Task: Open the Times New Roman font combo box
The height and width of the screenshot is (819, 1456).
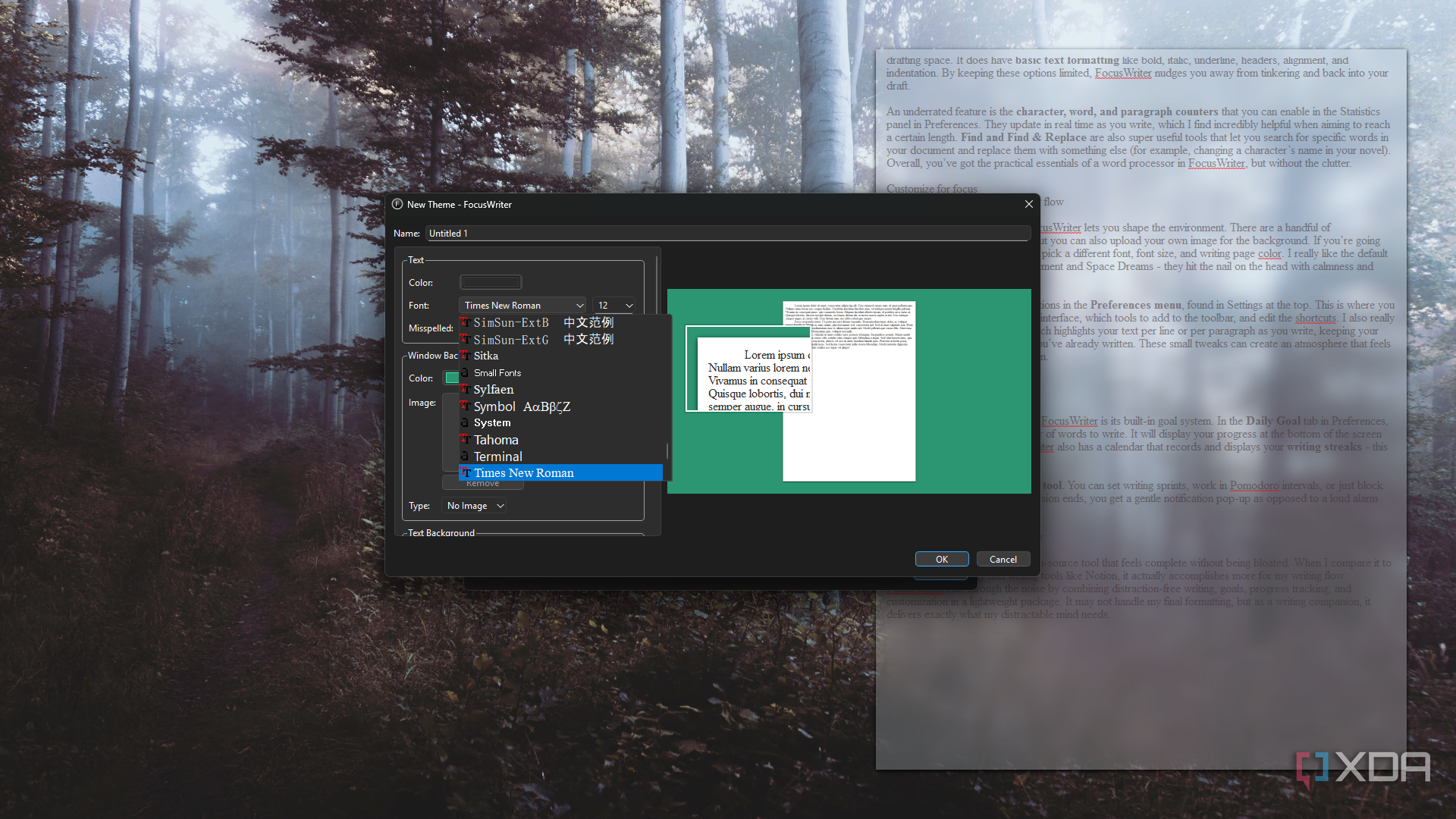Action: 522,306
